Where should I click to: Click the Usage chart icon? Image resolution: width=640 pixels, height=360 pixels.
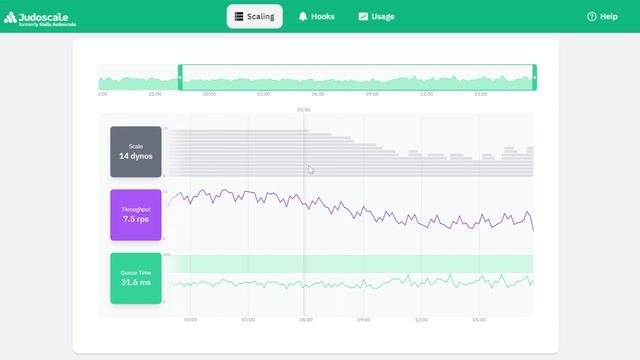[x=363, y=16]
